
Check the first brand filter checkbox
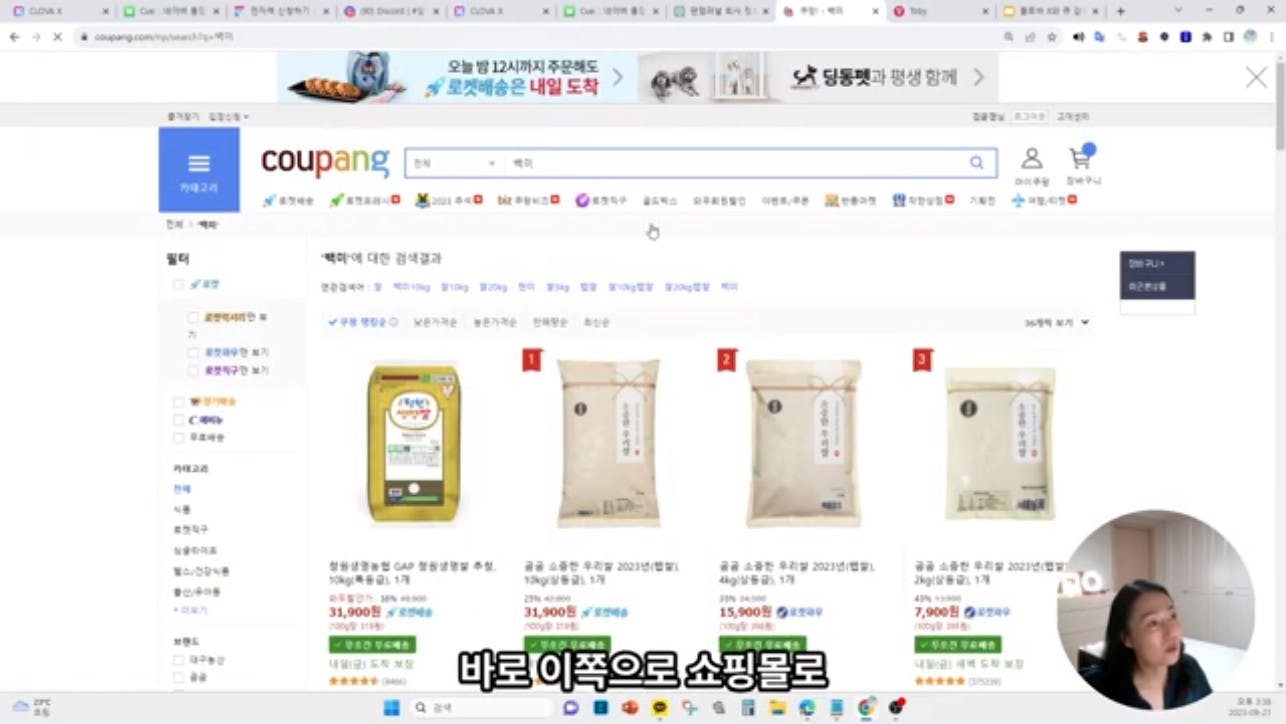pyautogui.click(x=178, y=660)
